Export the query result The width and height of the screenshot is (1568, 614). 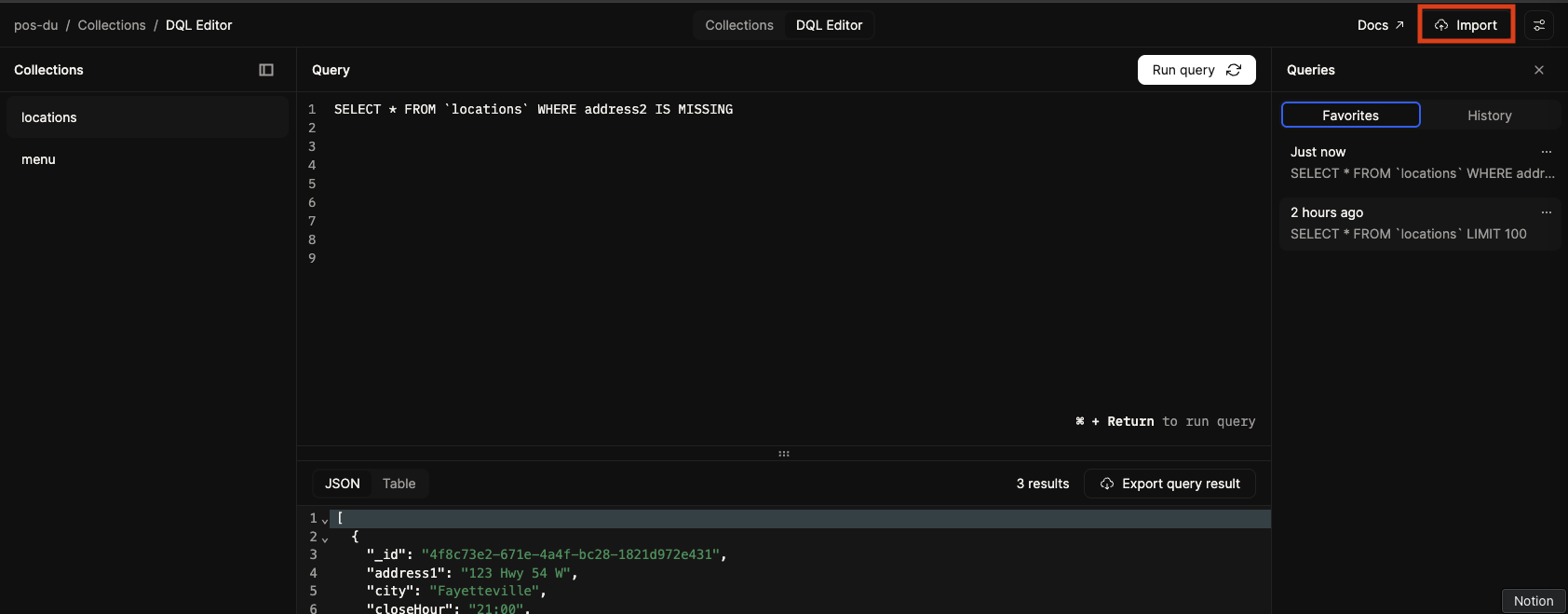click(1169, 484)
